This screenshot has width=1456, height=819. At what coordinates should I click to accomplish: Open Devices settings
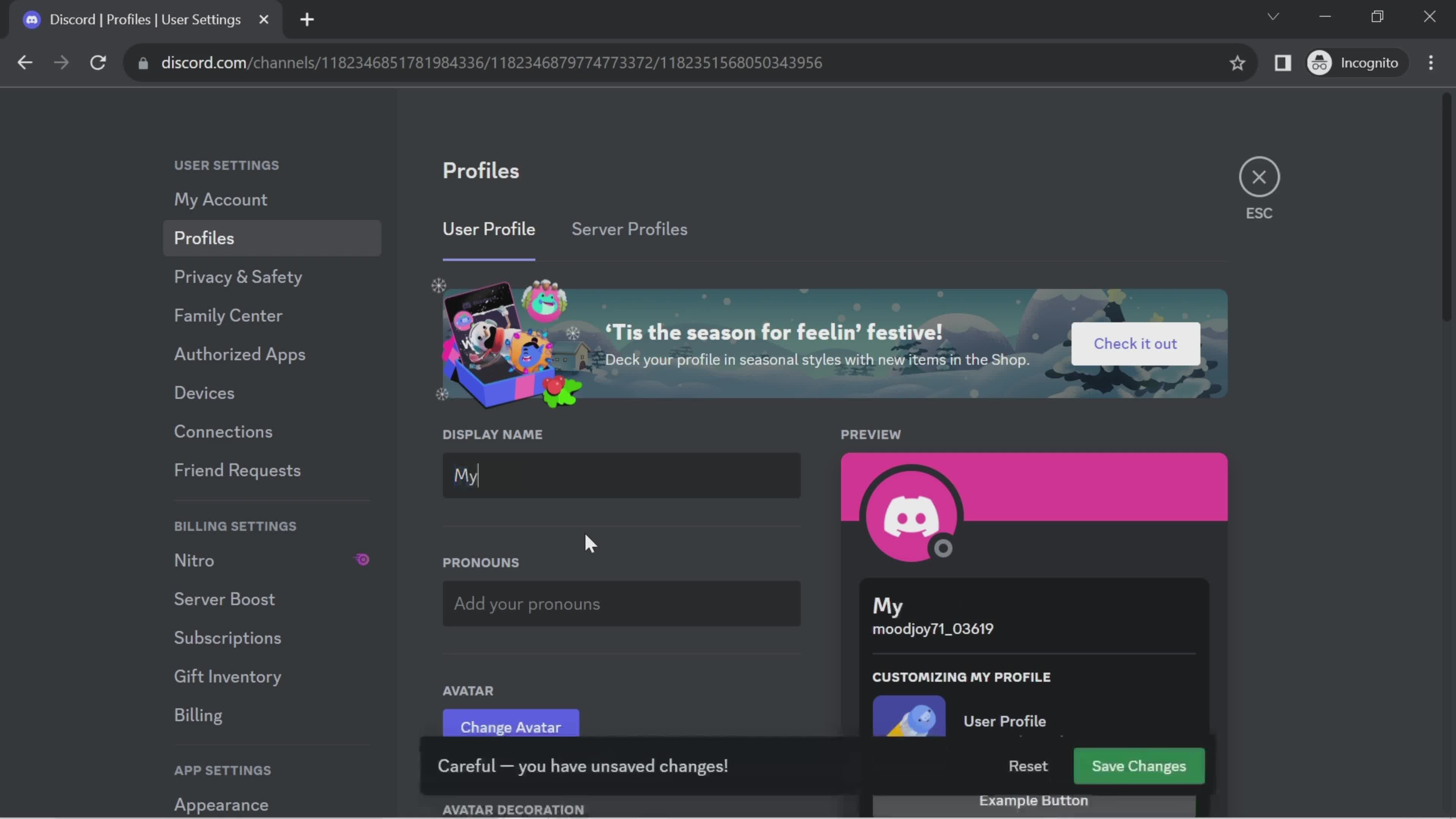(272, 393)
